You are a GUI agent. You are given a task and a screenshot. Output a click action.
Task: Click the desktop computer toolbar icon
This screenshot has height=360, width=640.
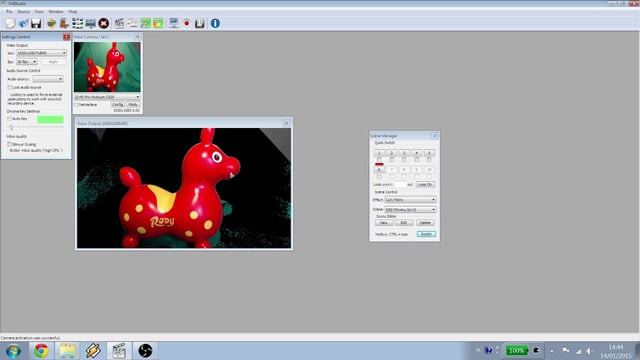[174, 23]
